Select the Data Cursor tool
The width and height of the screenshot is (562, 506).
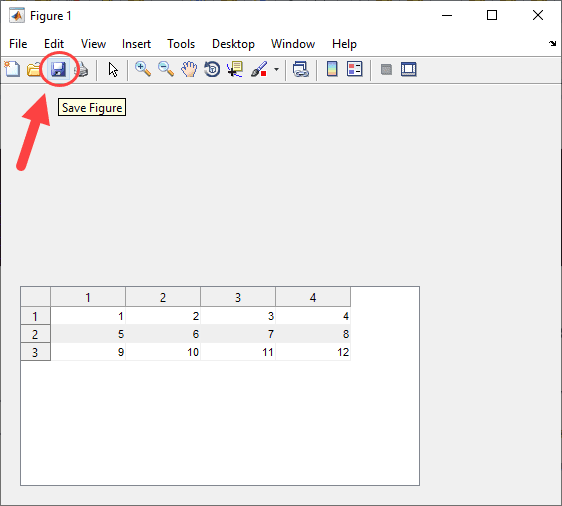235,69
